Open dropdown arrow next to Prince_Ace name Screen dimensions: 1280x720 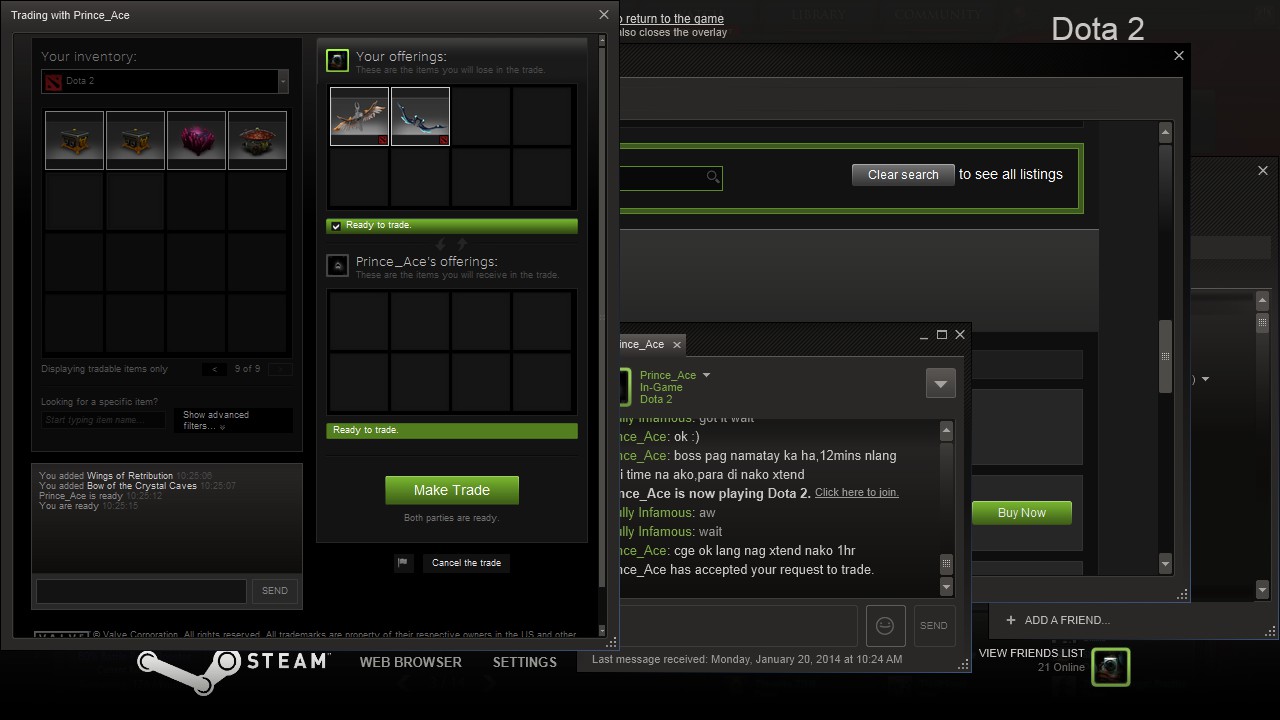pos(706,376)
